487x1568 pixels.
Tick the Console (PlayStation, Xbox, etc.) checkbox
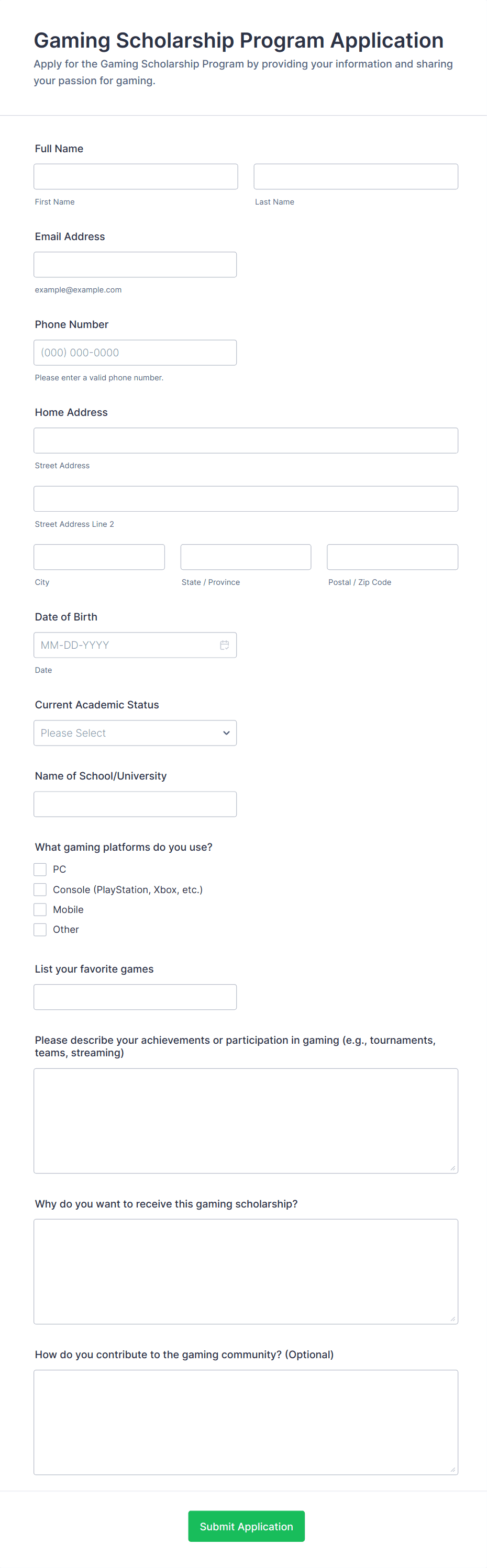point(40,889)
